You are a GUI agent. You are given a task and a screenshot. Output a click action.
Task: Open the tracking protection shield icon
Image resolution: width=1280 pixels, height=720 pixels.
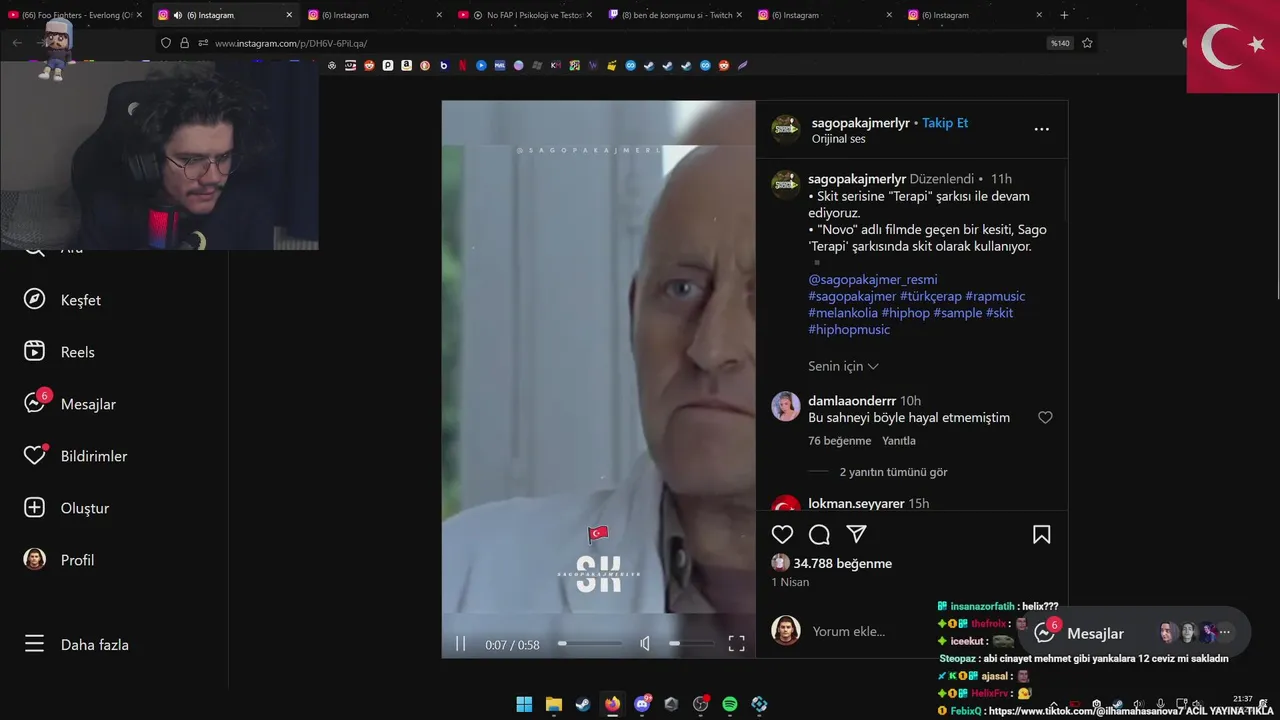tap(166, 43)
